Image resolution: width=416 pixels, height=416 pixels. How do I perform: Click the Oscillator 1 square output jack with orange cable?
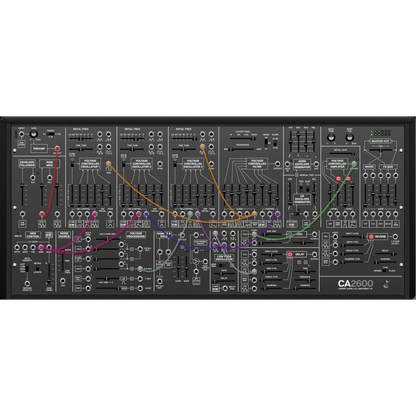point(108,164)
